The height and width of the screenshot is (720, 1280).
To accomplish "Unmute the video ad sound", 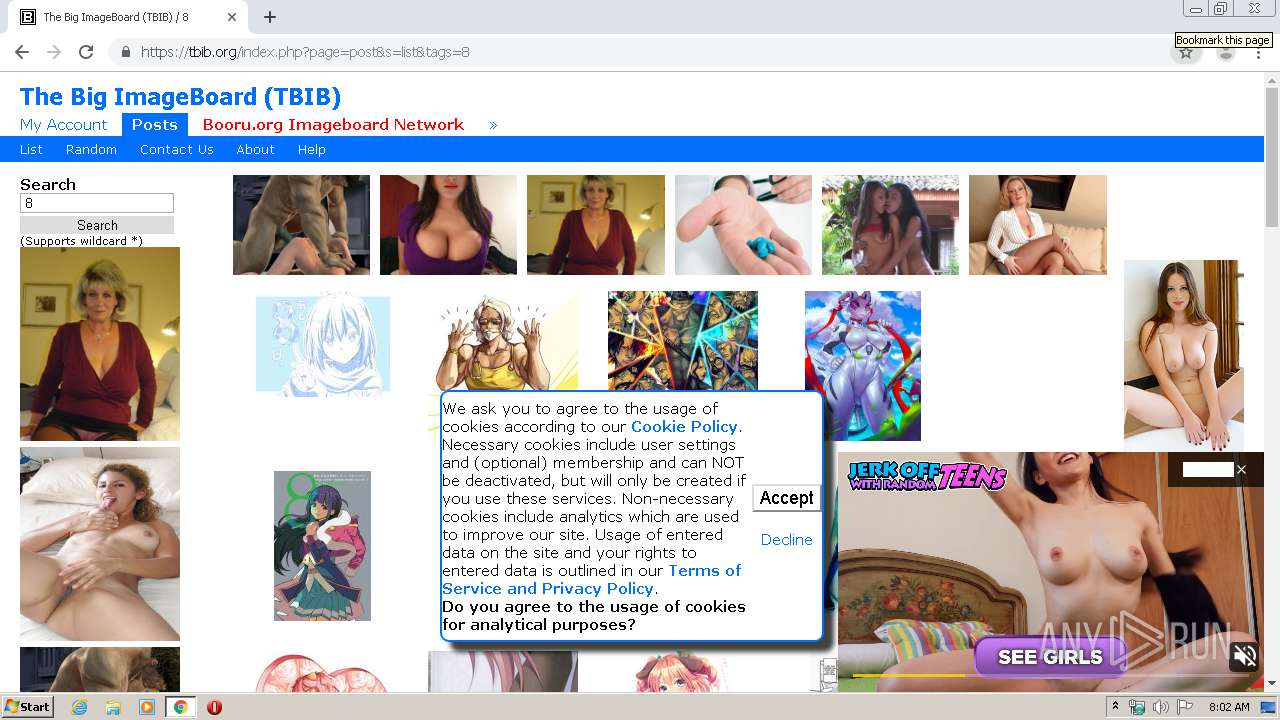I will 1245,656.
